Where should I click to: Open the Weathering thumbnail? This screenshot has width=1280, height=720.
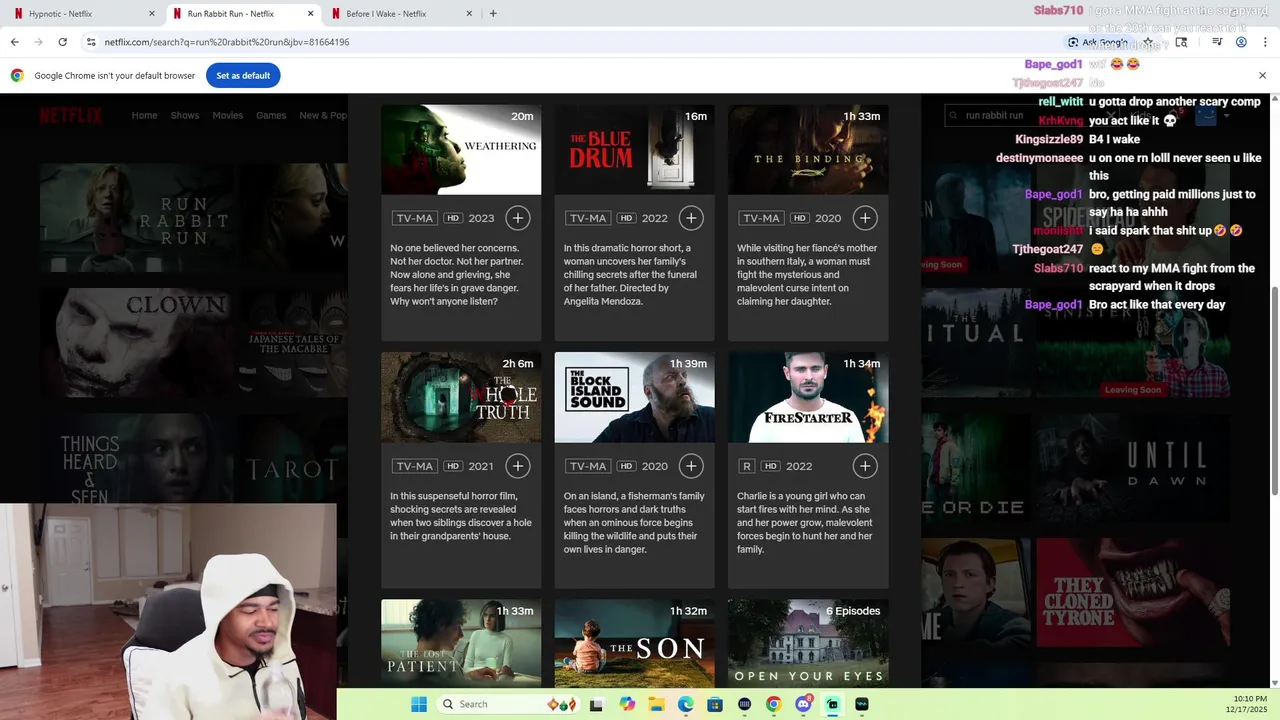(x=461, y=149)
